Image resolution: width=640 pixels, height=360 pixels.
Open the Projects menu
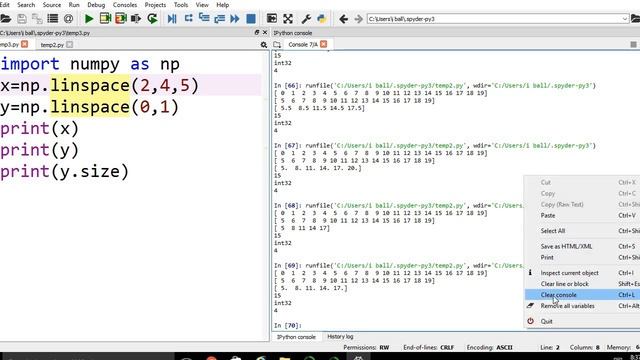click(156, 5)
